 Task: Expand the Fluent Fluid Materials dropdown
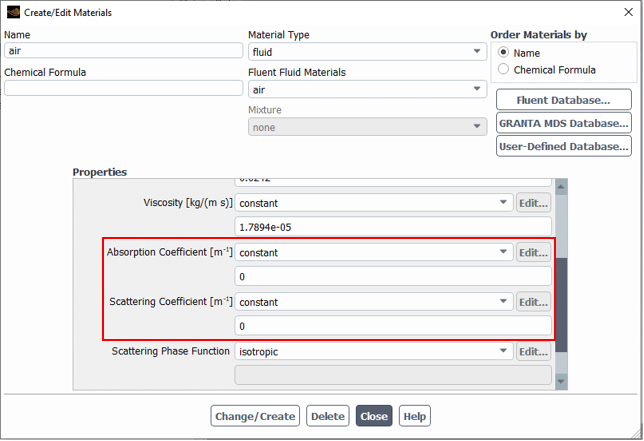tap(366, 90)
